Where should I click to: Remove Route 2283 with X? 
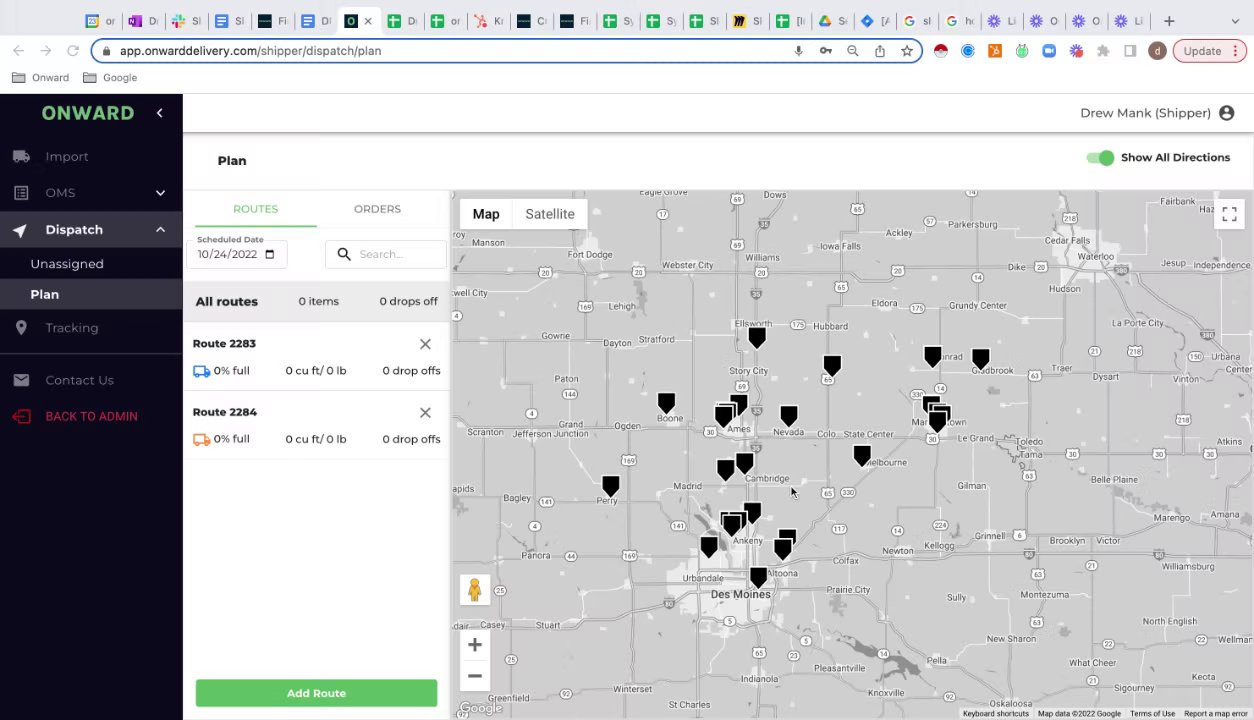[425, 344]
